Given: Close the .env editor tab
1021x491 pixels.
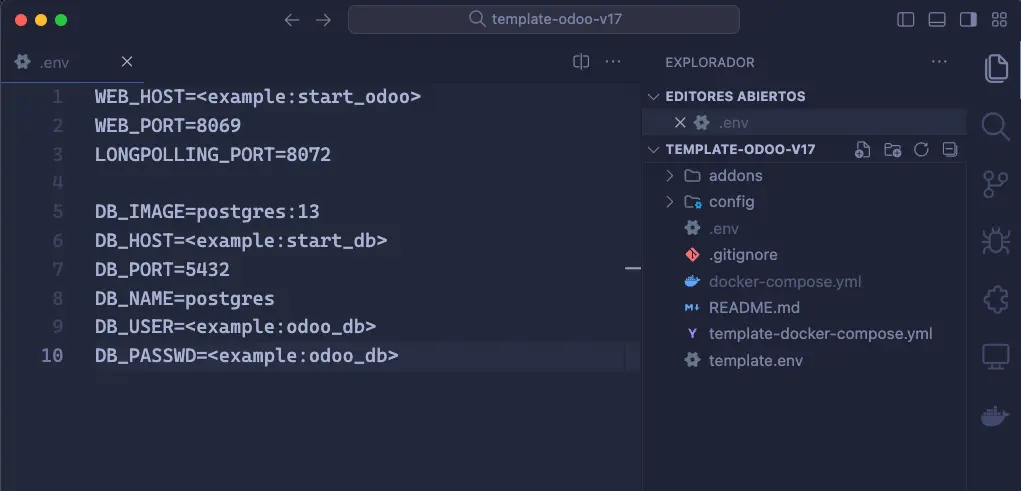Looking at the screenshot, I should (x=127, y=61).
